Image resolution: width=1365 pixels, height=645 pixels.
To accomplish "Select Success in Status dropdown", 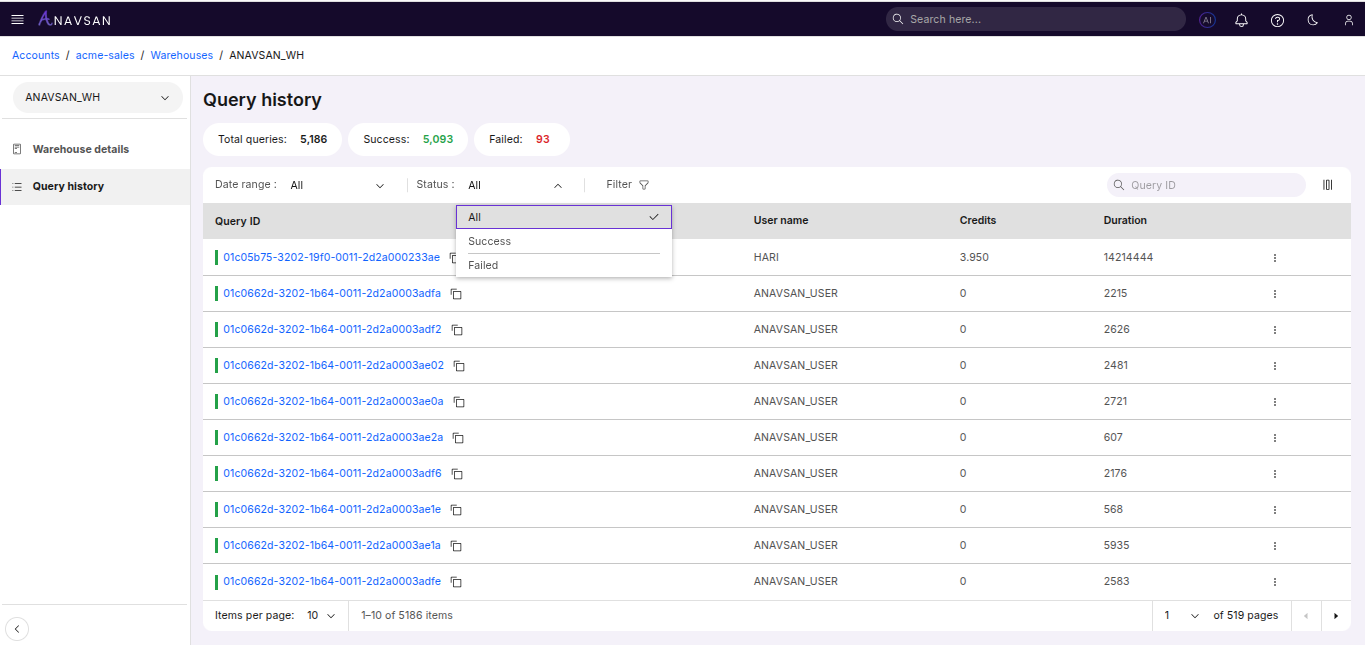I will click(x=489, y=241).
